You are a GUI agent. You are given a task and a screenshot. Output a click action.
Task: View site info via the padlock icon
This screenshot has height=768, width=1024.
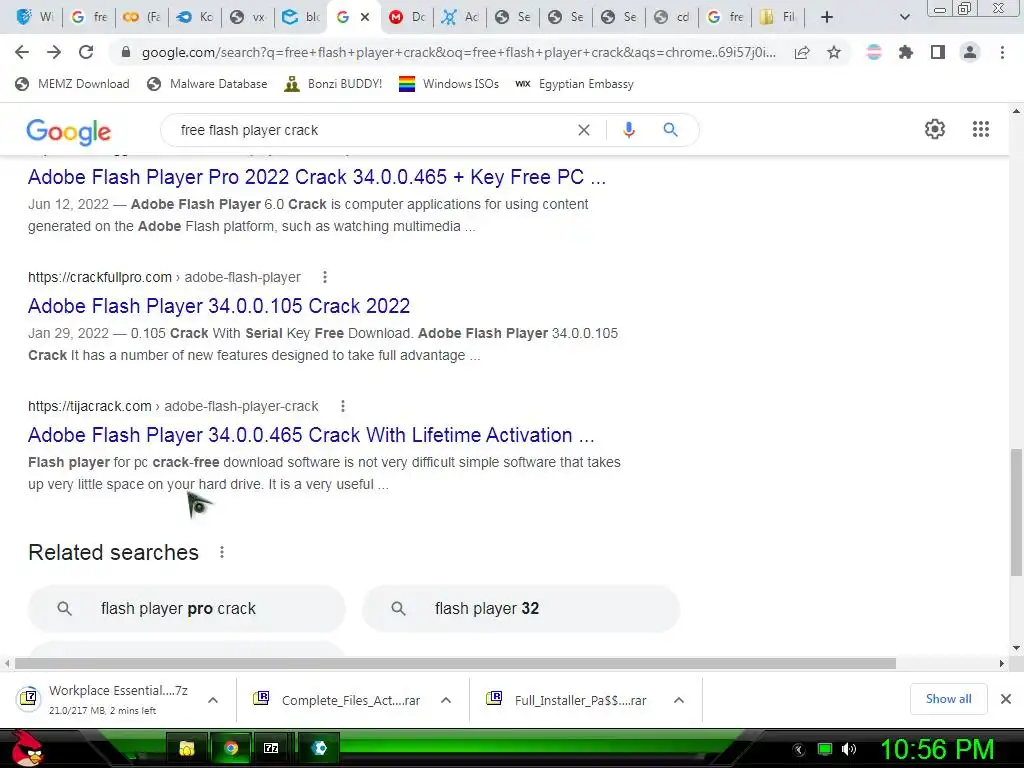[x=125, y=52]
